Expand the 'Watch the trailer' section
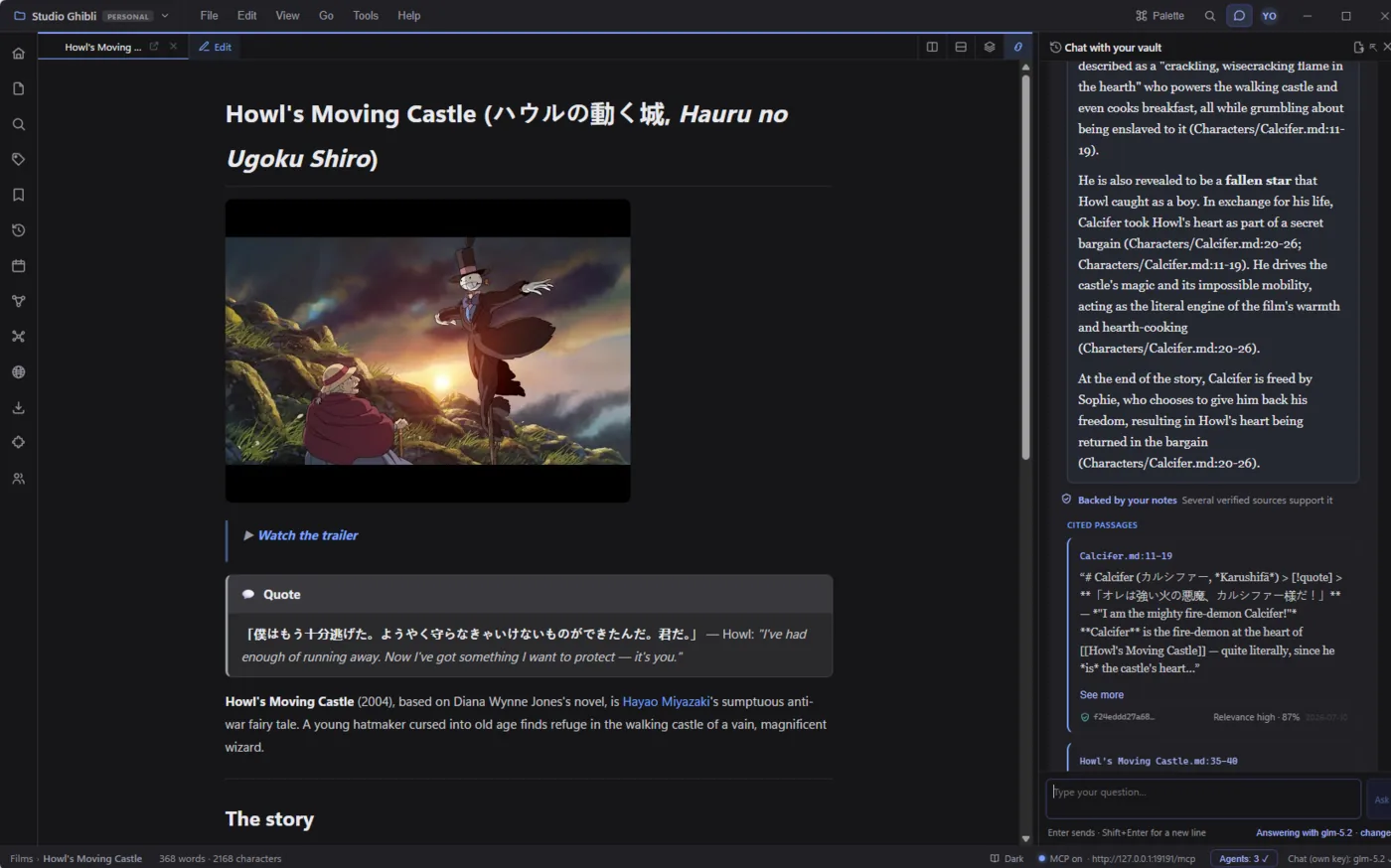The height and width of the screenshot is (868, 1391). tap(300, 535)
